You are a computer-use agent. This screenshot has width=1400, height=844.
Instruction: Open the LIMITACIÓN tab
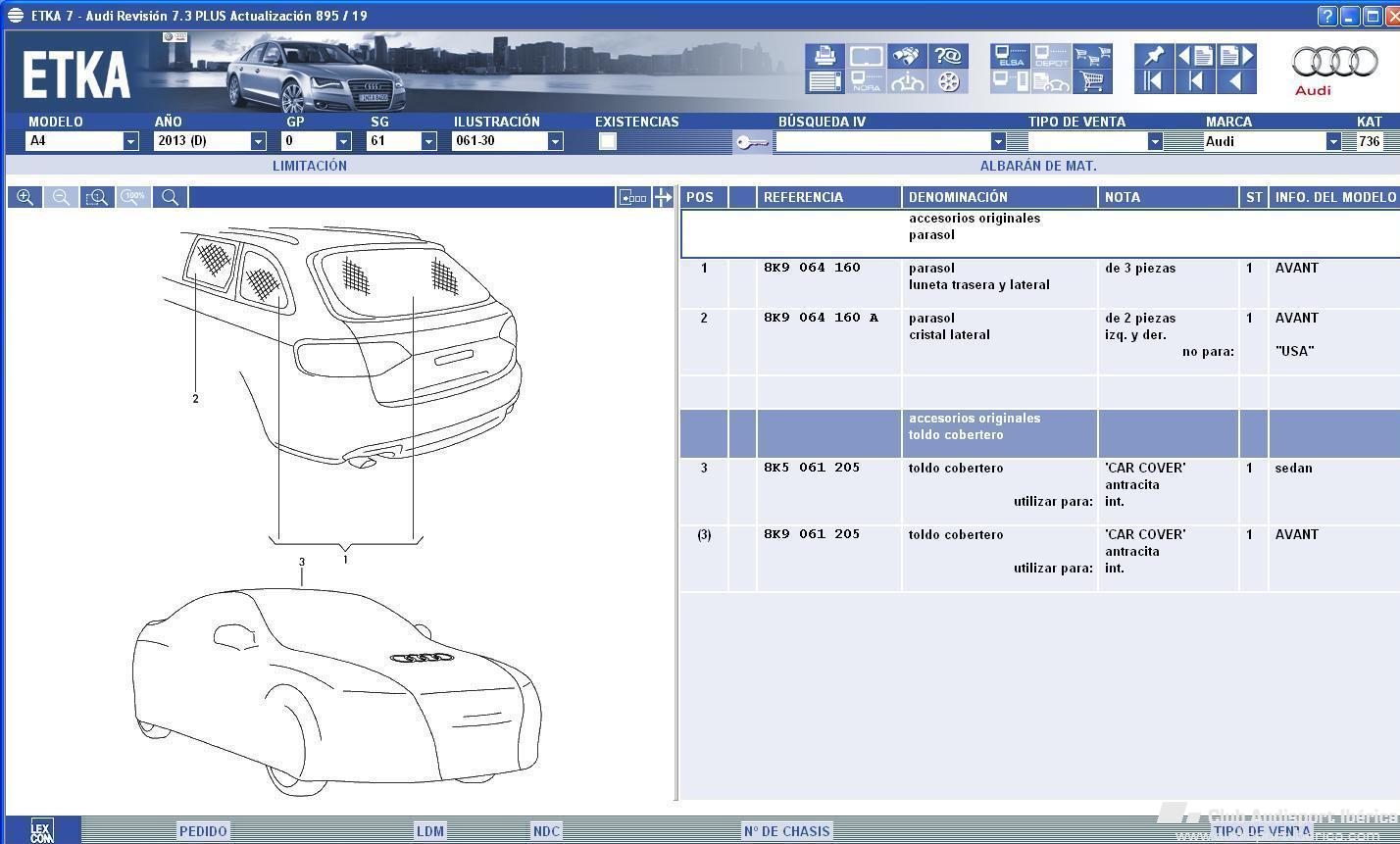(x=310, y=166)
